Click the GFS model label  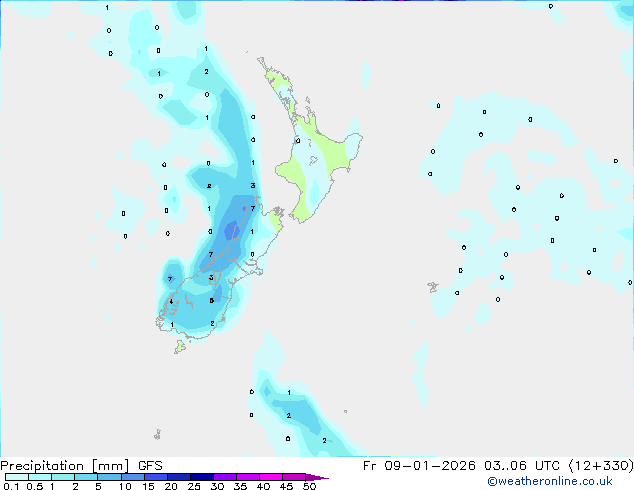pos(150,466)
